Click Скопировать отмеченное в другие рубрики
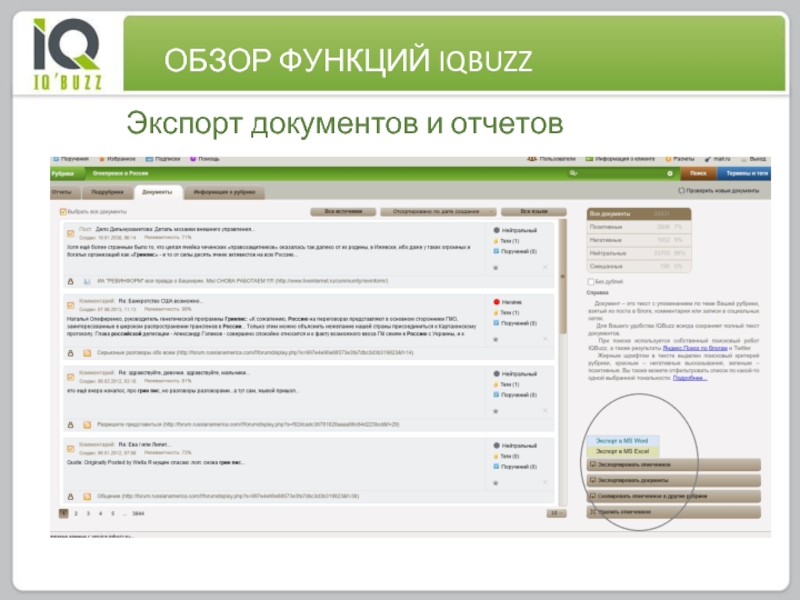This screenshot has width=800, height=600. tap(673, 496)
